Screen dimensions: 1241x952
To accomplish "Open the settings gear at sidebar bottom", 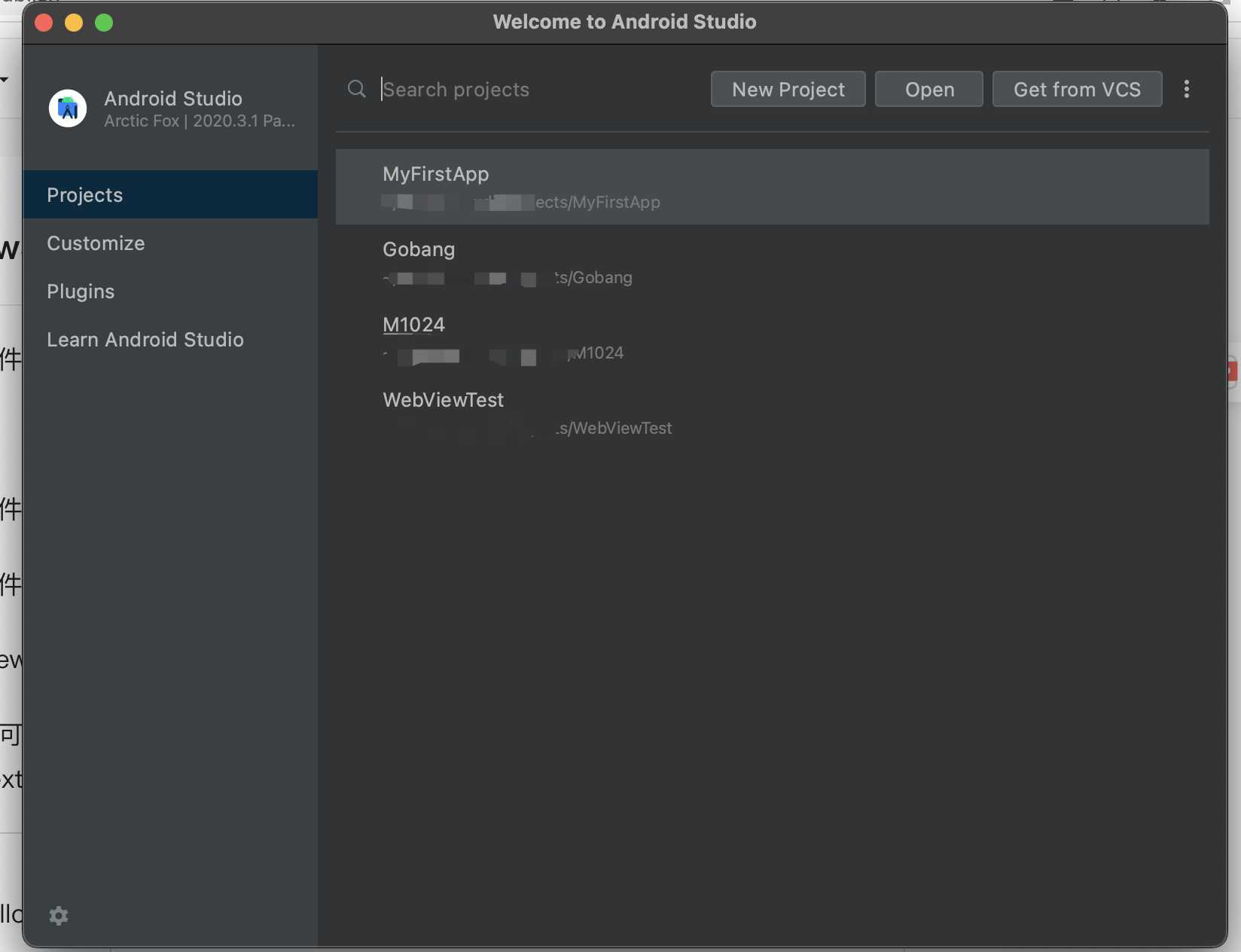I will [59, 915].
